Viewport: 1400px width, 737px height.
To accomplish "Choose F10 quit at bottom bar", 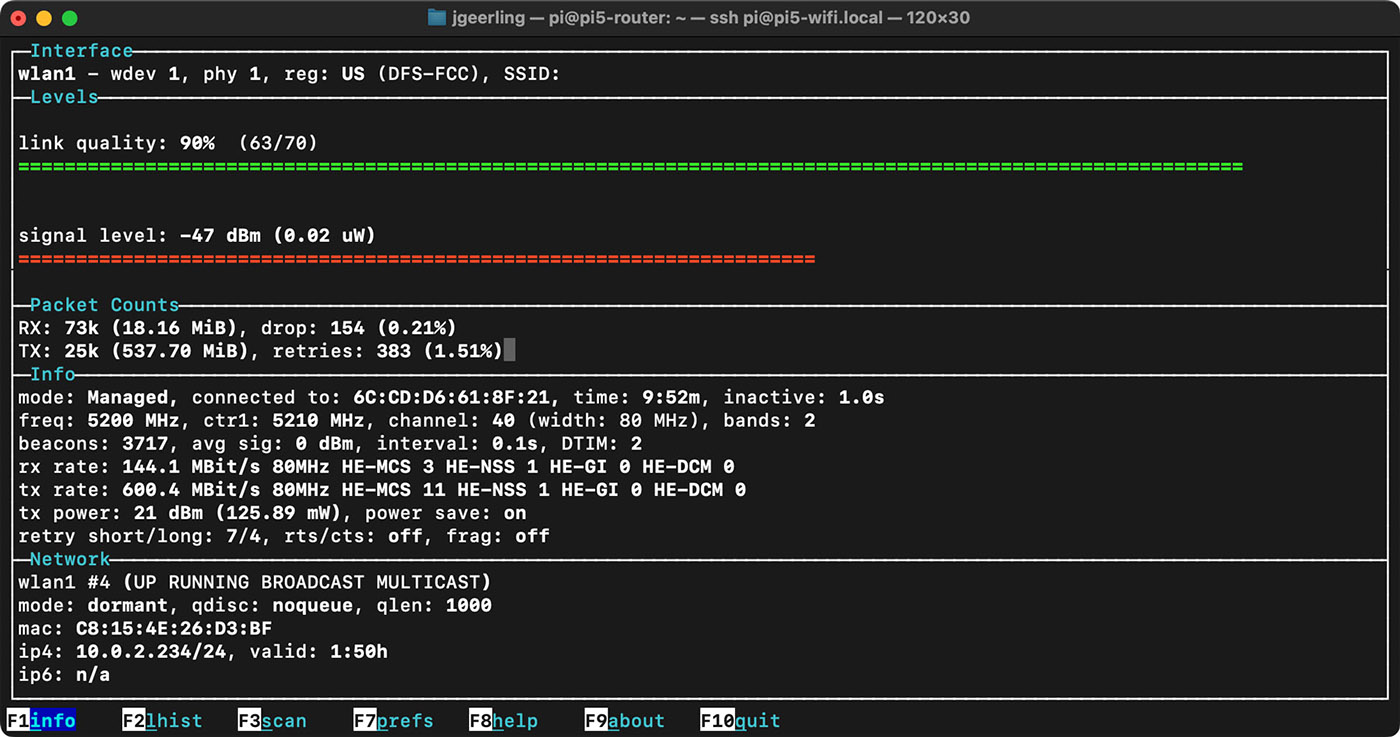I will [740, 721].
